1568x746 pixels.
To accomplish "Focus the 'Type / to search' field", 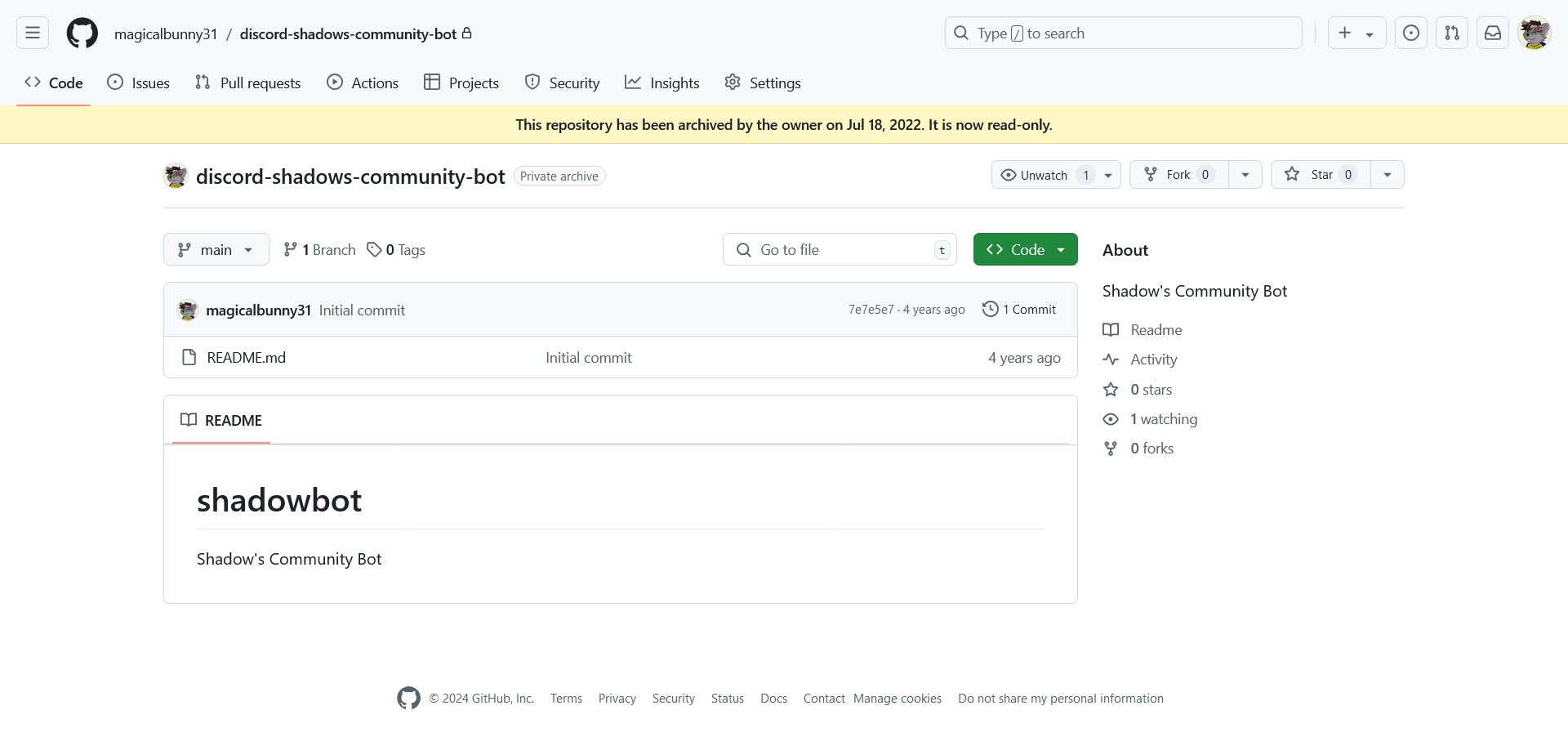I will coord(1123,33).
